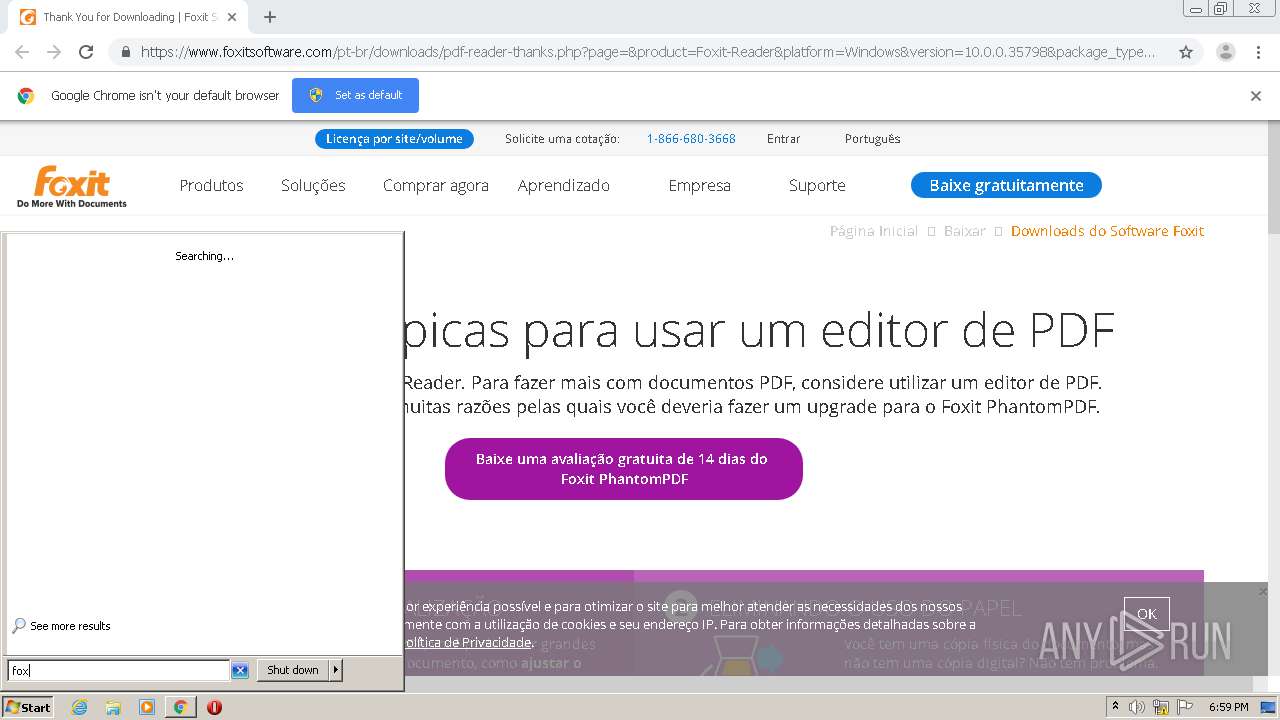Click the Foxit logo
Image resolution: width=1280 pixels, height=720 pixels.
tap(72, 186)
